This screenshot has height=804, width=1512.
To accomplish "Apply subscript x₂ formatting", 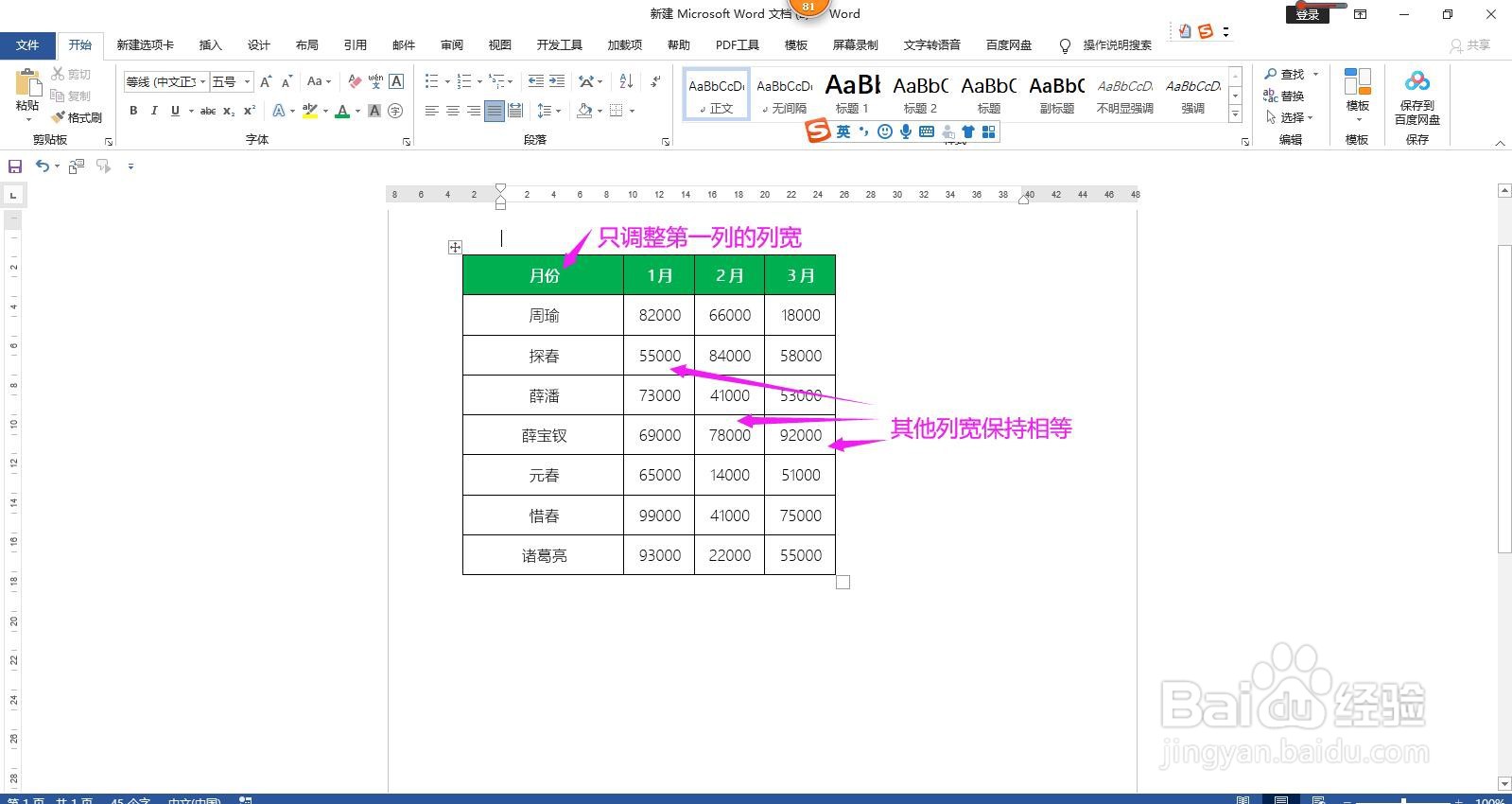I will tap(229, 111).
